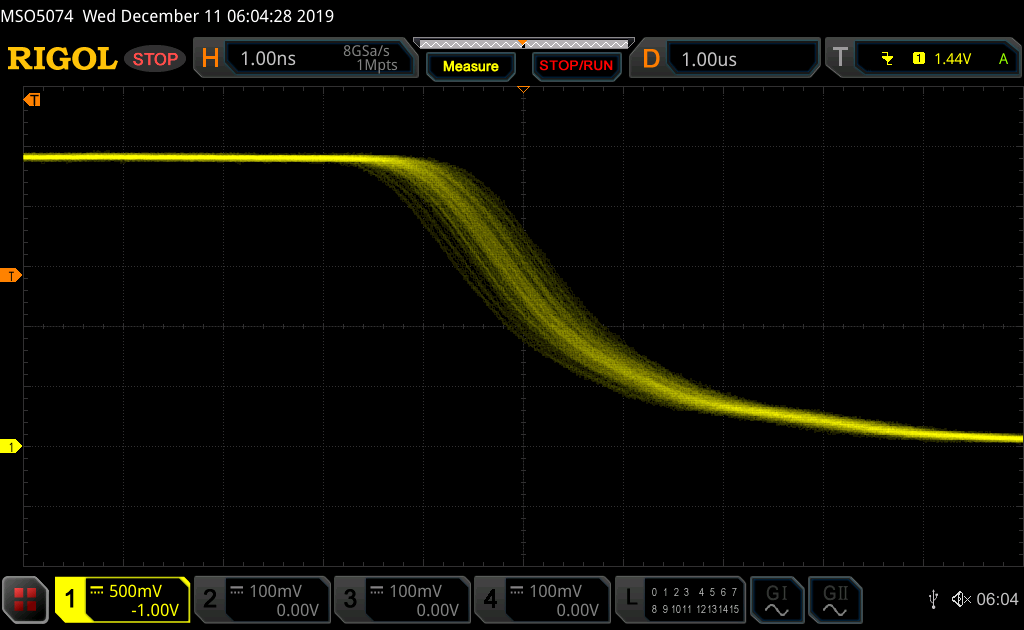
Task: Click the RIGOL logo
Action: [x=62, y=59]
